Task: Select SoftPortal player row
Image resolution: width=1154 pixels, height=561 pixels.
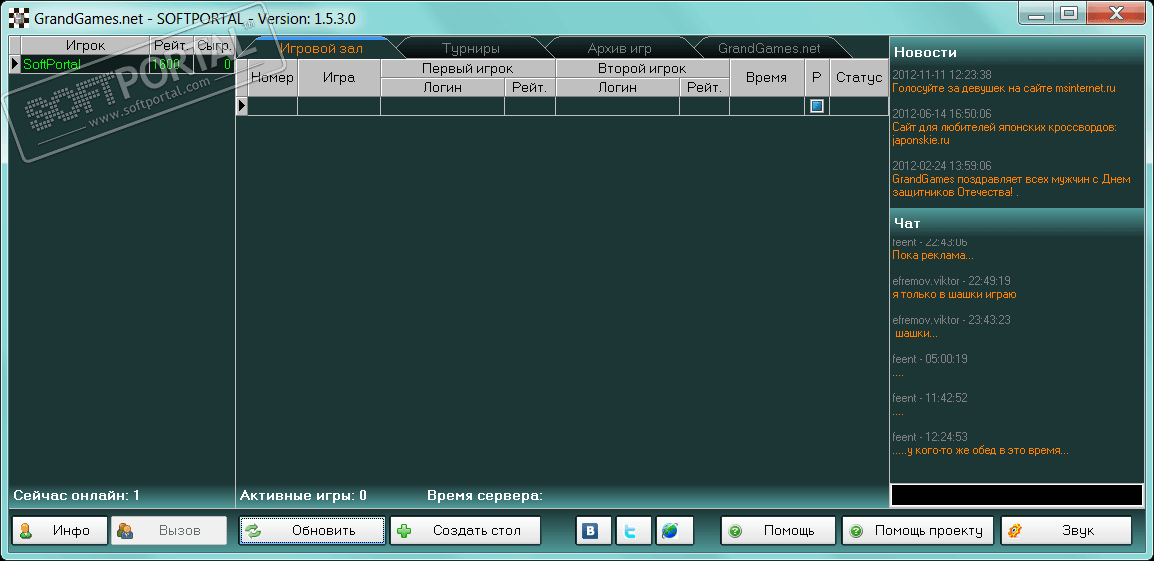Action: (122, 64)
